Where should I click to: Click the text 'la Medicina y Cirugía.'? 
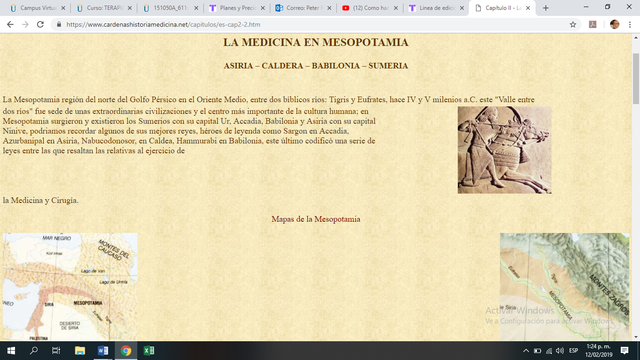tap(40, 200)
